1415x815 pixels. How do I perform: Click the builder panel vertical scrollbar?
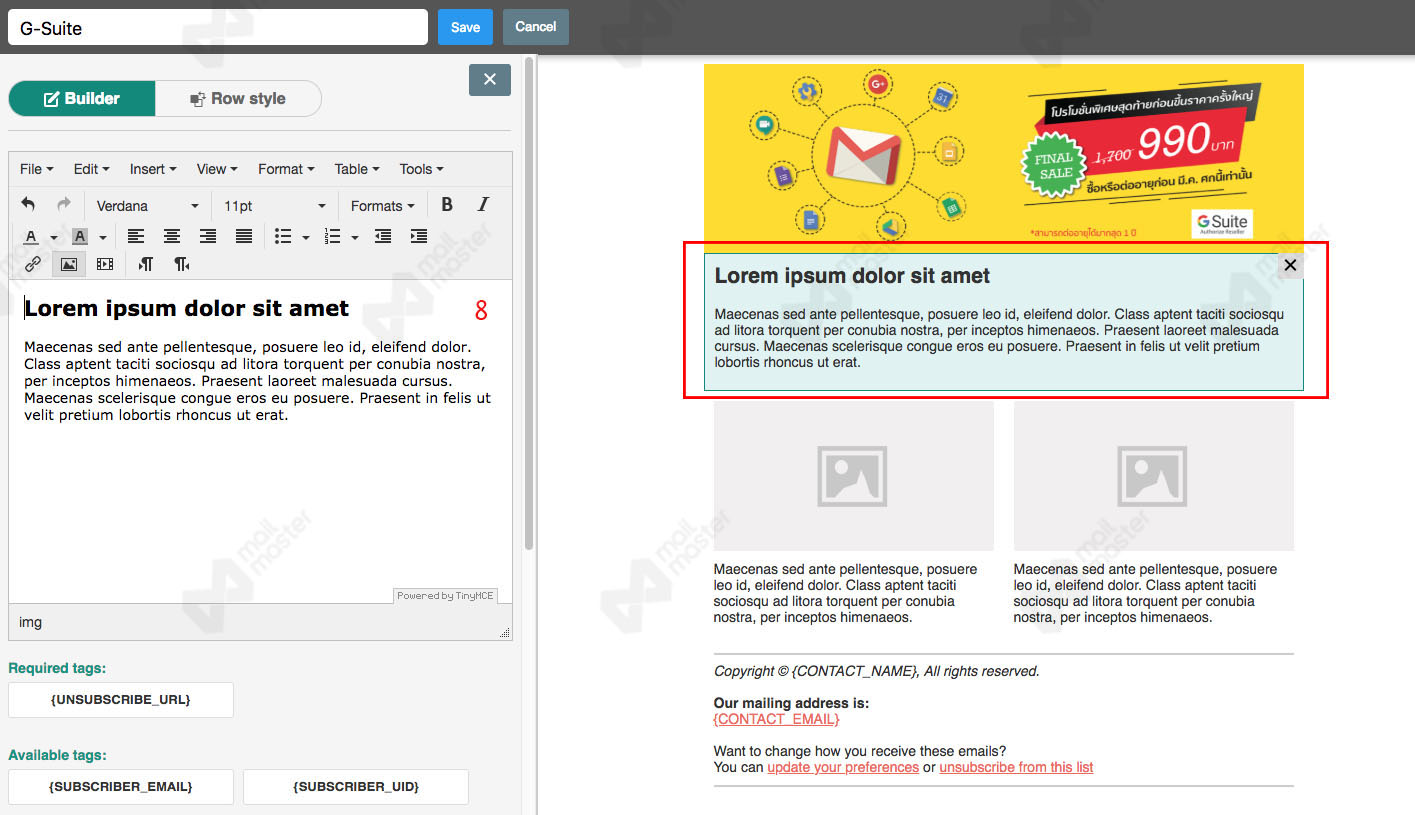point(528,302)
